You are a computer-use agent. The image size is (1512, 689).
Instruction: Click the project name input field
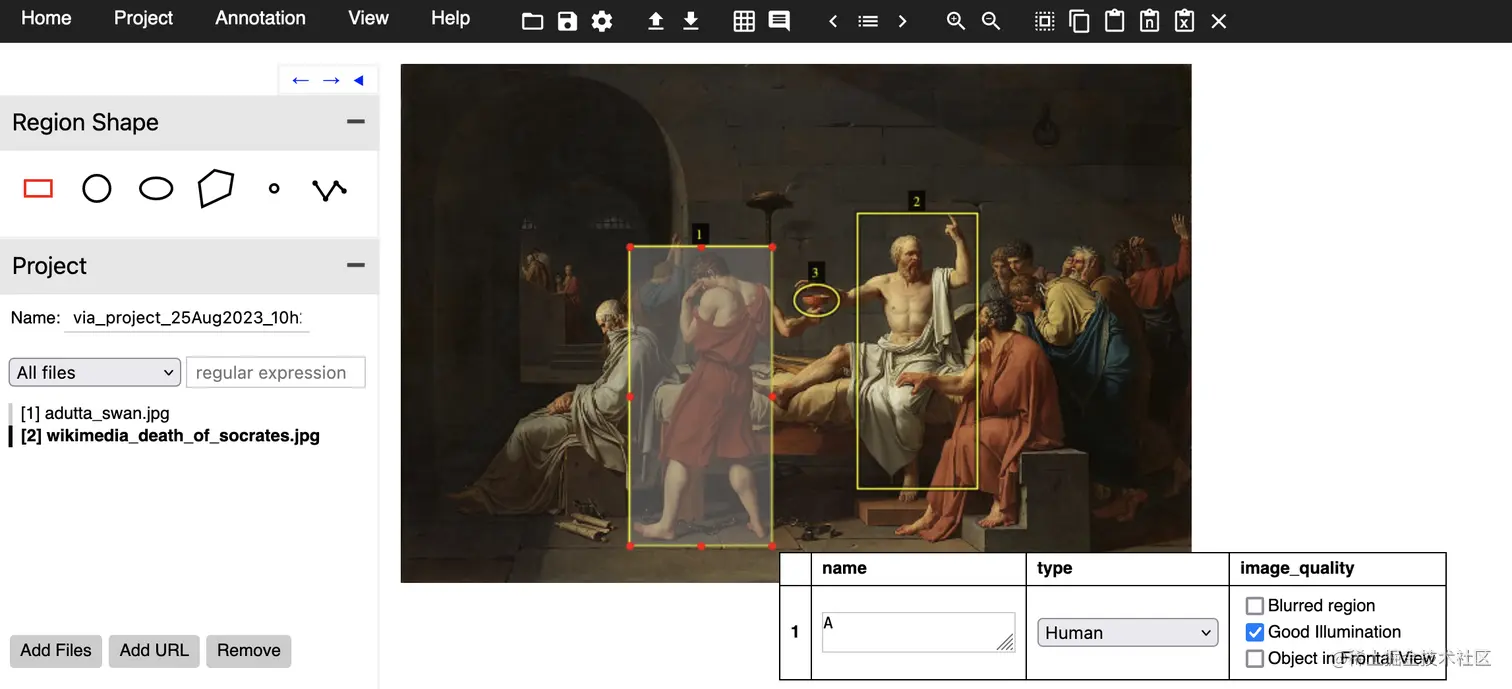point(187,318)
